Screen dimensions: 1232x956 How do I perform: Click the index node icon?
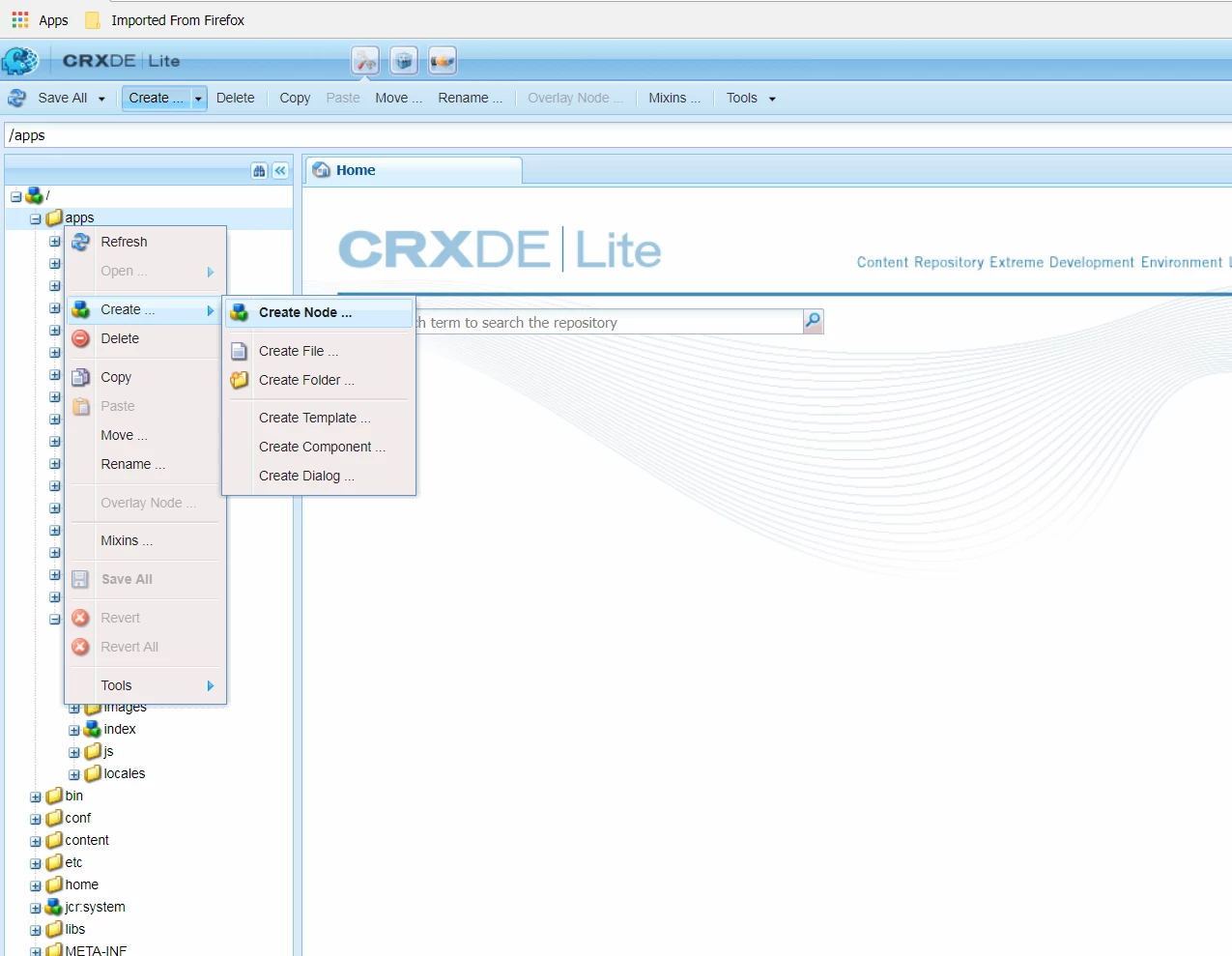(x=93, y=729)
